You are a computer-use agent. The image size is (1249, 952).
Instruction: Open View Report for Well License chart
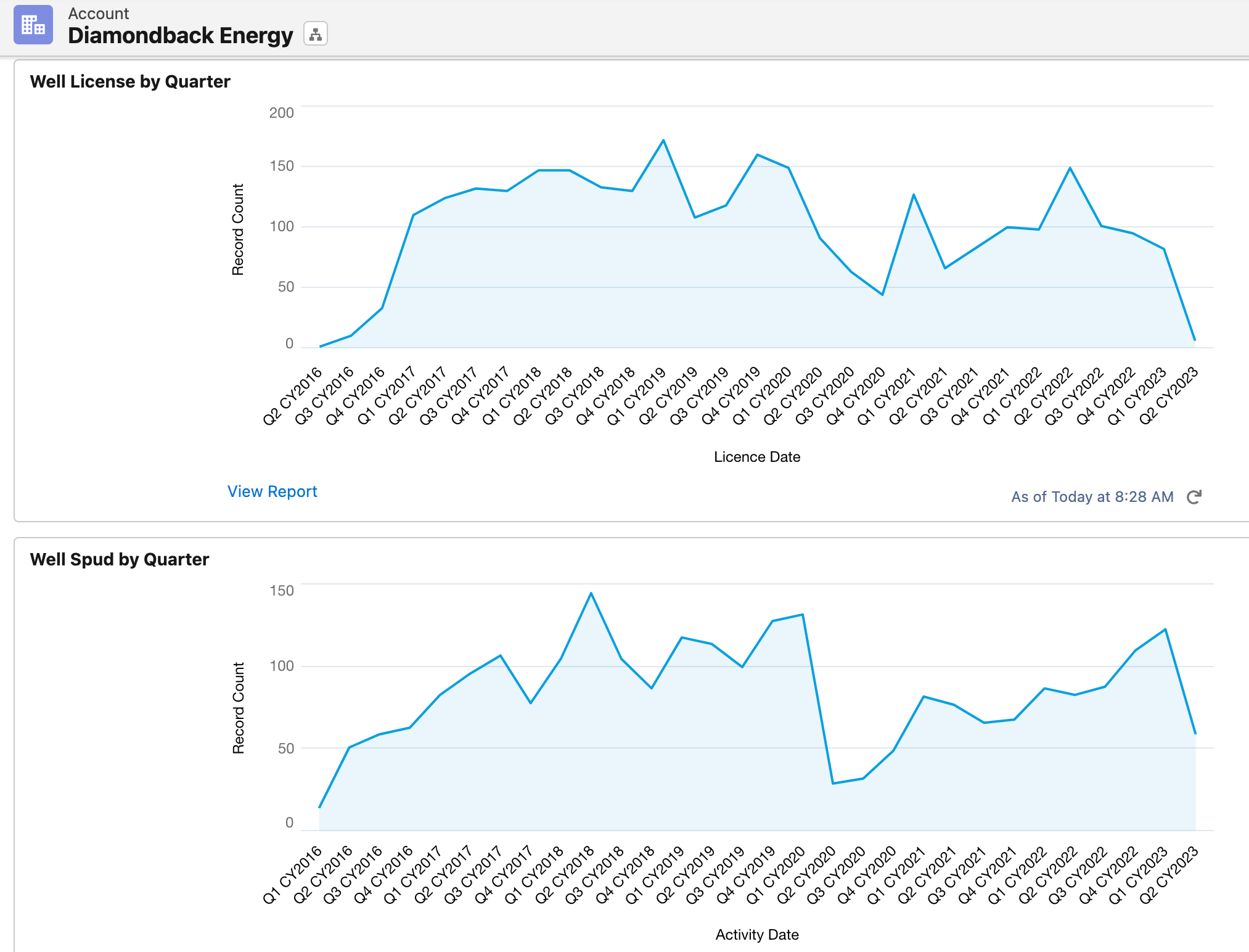[272, 491]
